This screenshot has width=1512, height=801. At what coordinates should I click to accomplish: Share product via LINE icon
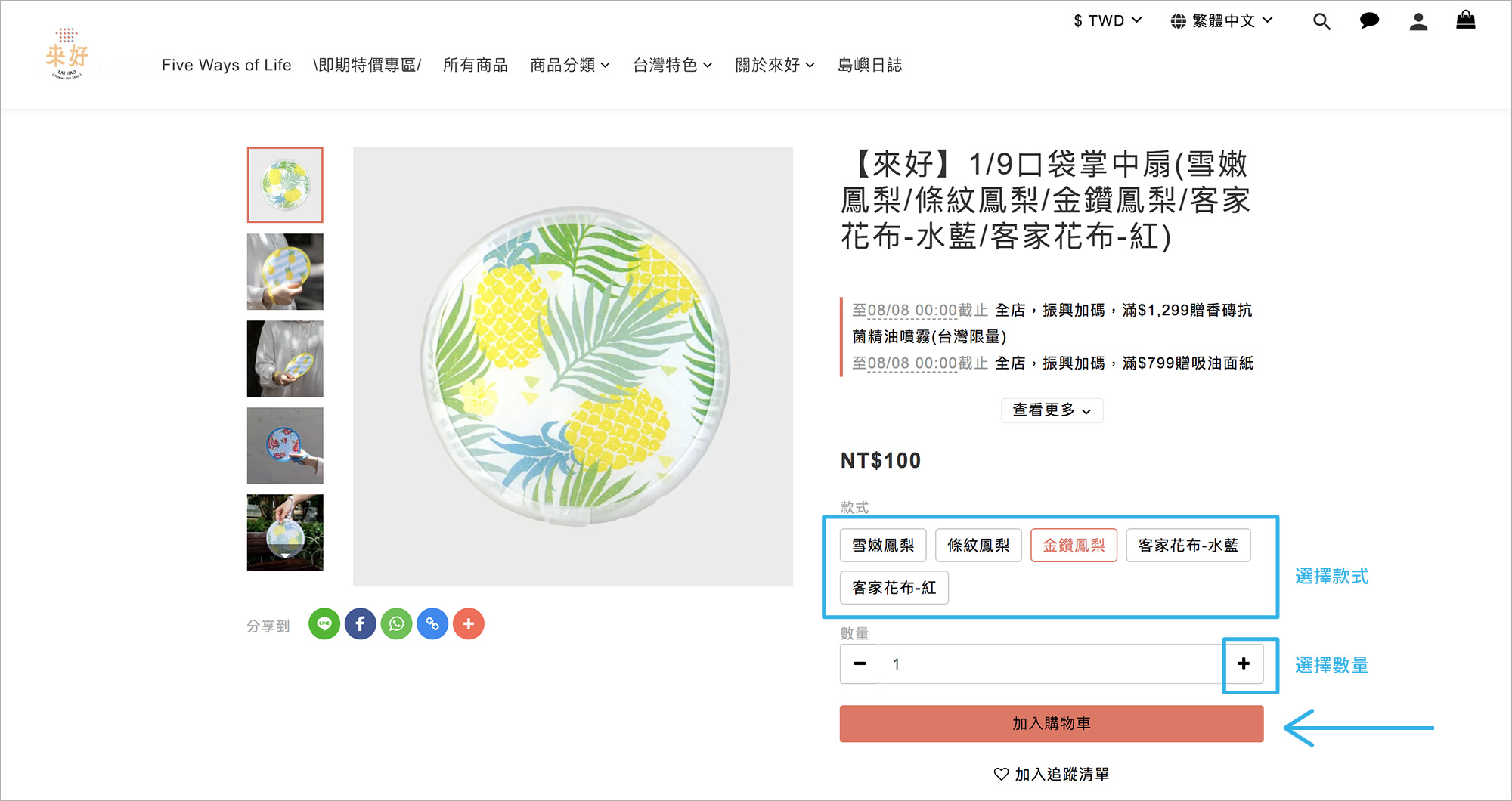[324, 624]
